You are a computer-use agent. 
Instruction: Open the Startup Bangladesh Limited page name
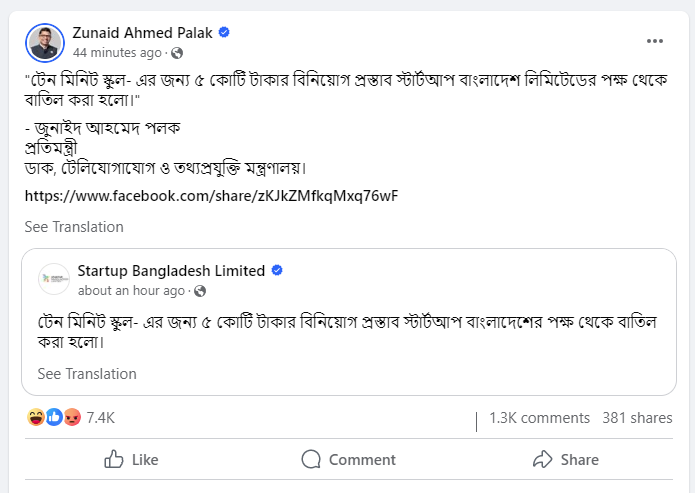click(x=171, y=271)
